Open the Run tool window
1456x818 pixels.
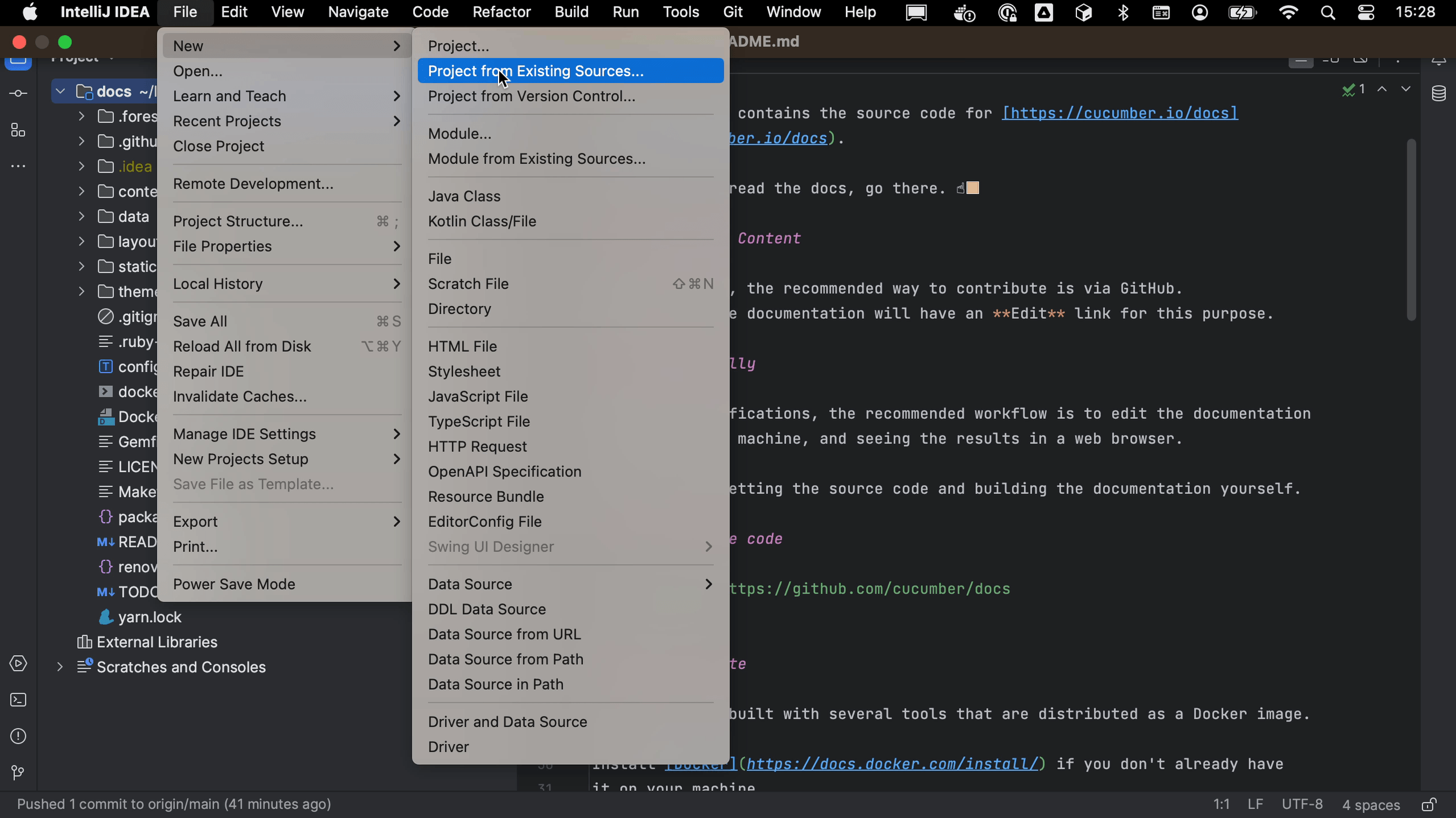tap(18, 664)
